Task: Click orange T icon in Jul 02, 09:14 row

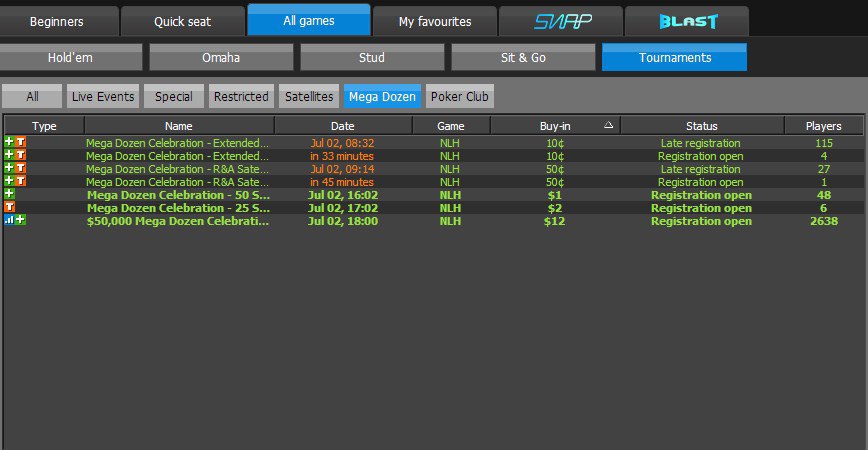Action: tap(20, 168)
